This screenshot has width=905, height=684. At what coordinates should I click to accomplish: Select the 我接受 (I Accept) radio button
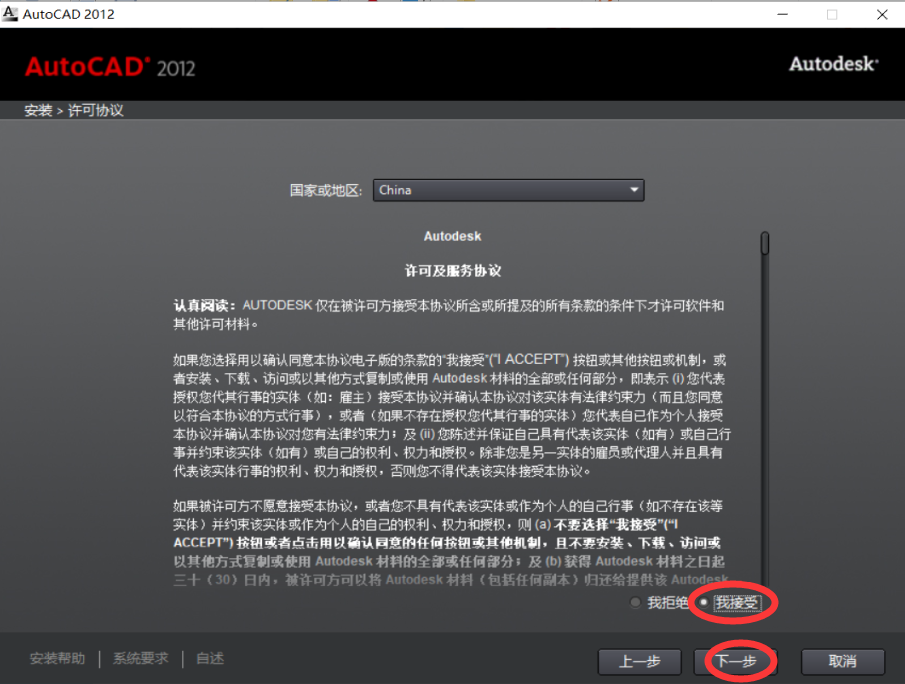pos(705,603)
